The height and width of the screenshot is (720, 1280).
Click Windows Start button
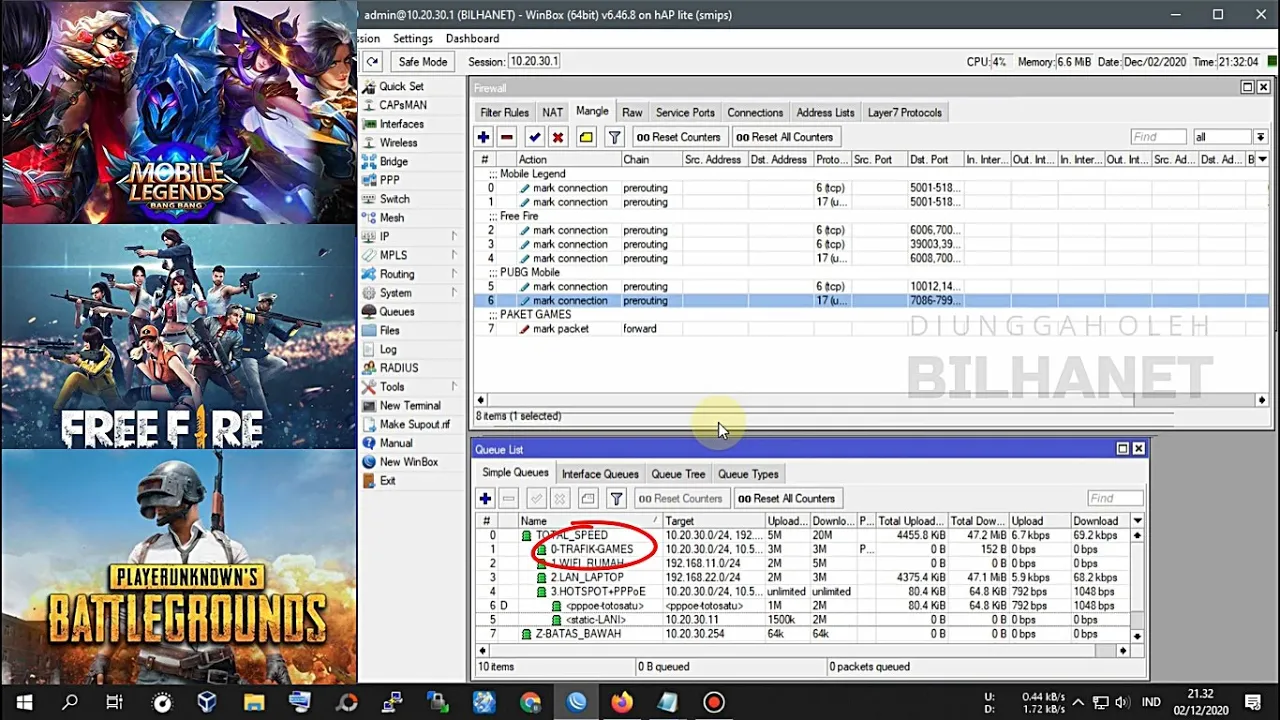coord(24,702)
